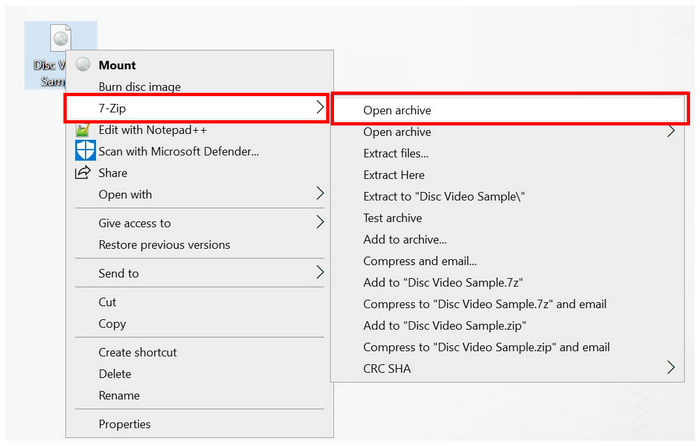
Task: Expand the Give access to submenu arrow
Action: point(320,223)
